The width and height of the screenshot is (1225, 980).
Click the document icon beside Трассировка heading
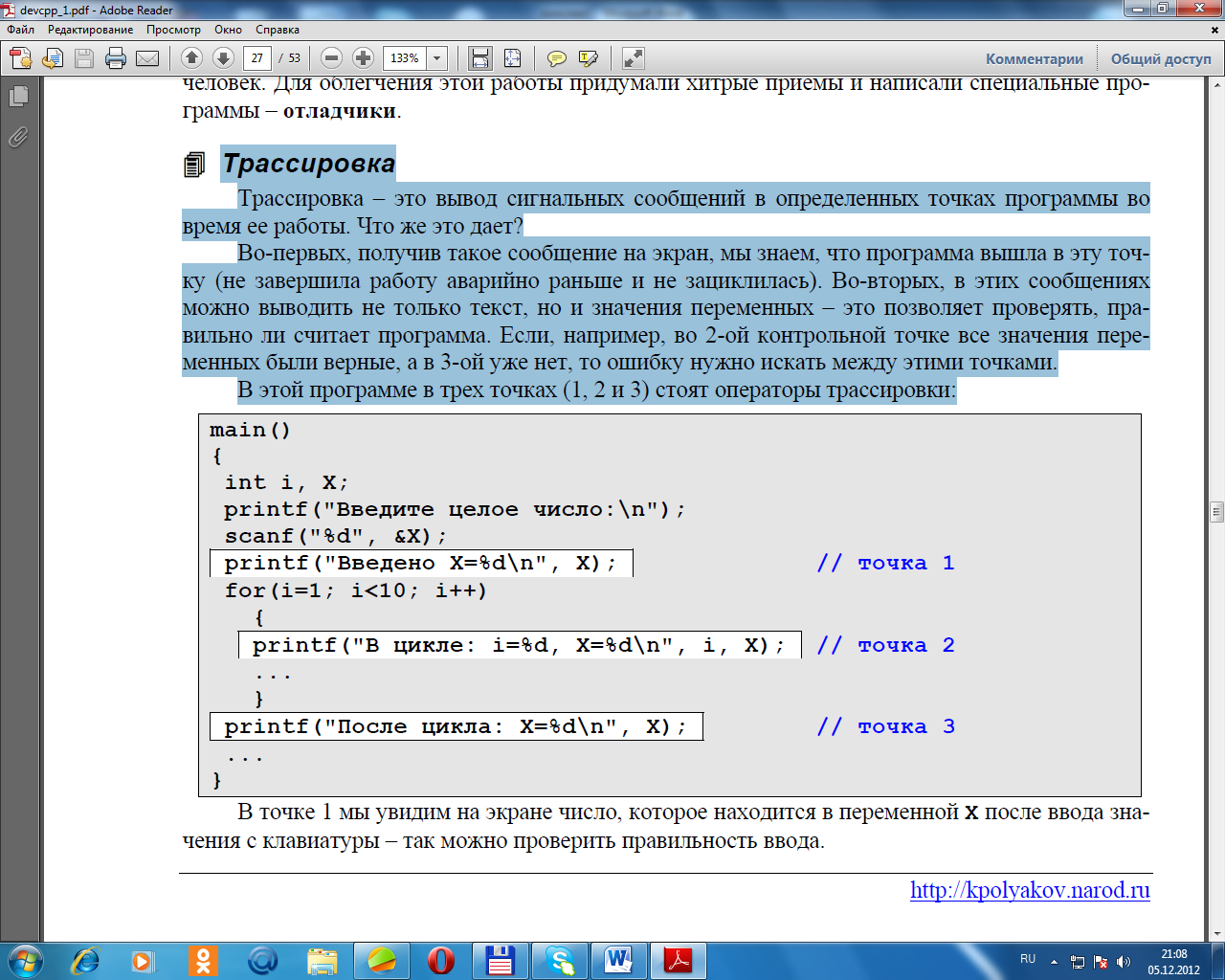coord(194,165)
